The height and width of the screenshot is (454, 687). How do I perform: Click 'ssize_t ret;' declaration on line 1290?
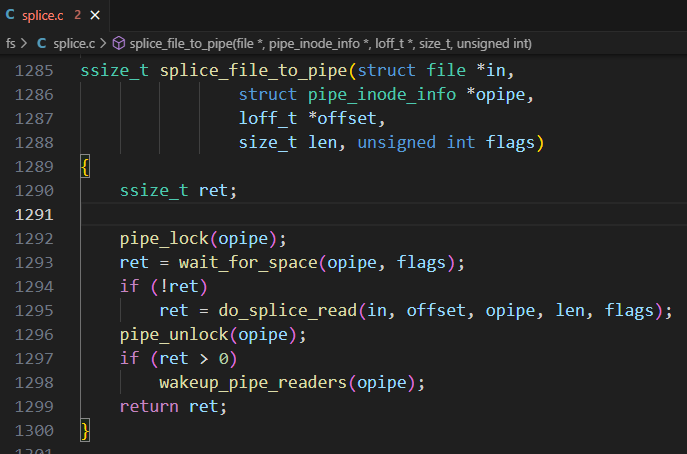tap(178, 191)
